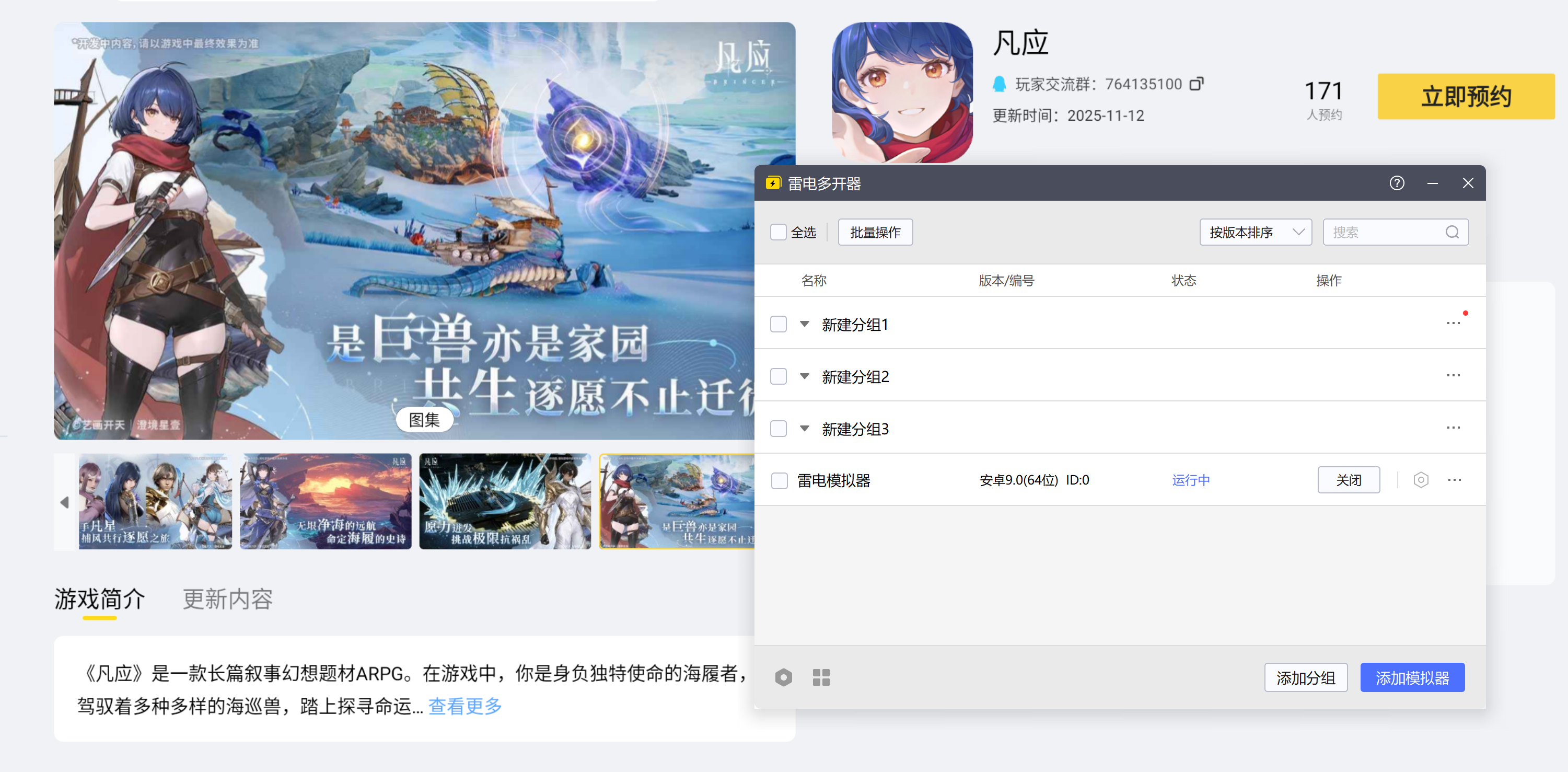Open settings hexagon icon for 雷电模拟器 row
Image resolution: width=1568 pixels, height=772 pixels.
pos(1420,480)
